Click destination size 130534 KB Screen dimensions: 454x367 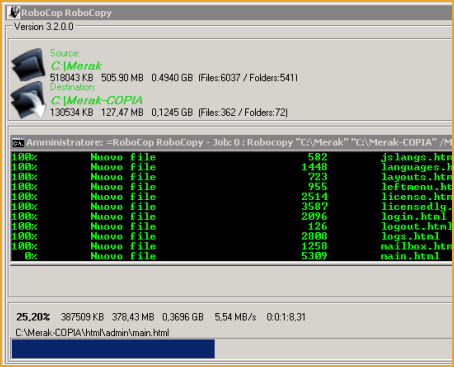(x=72, y=112)
